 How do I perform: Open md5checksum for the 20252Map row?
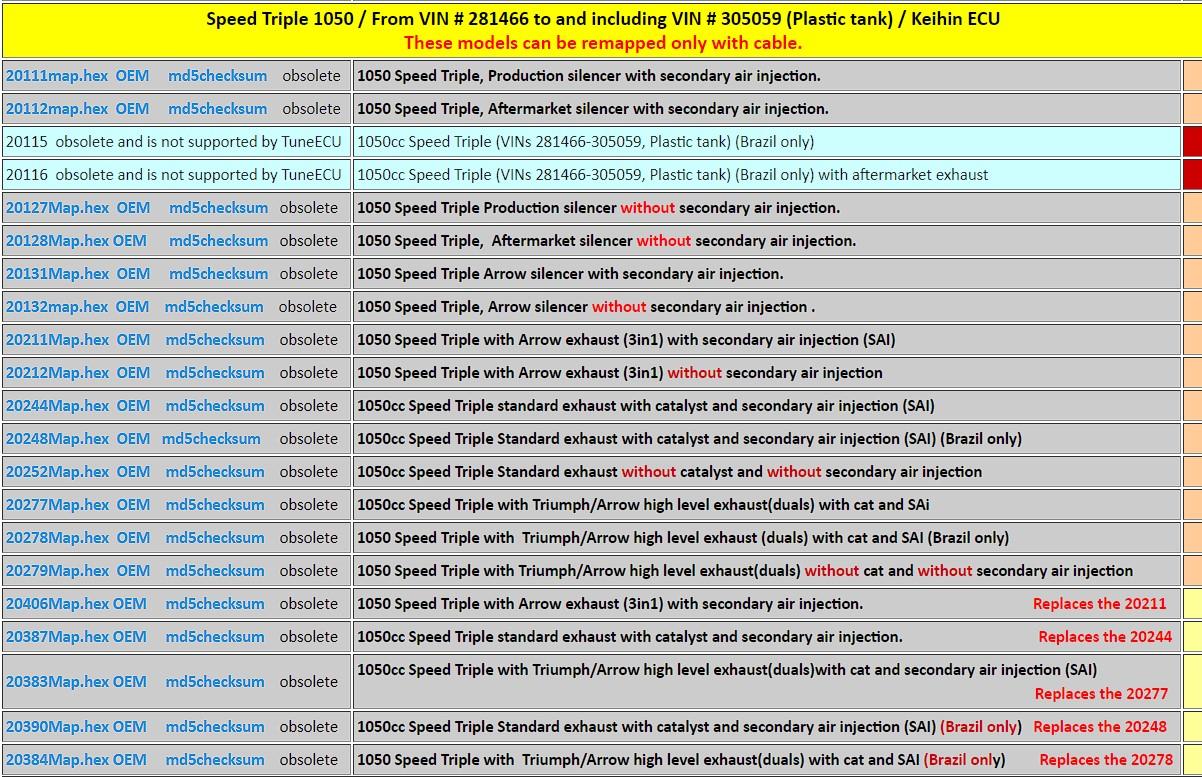click(215, 471)
